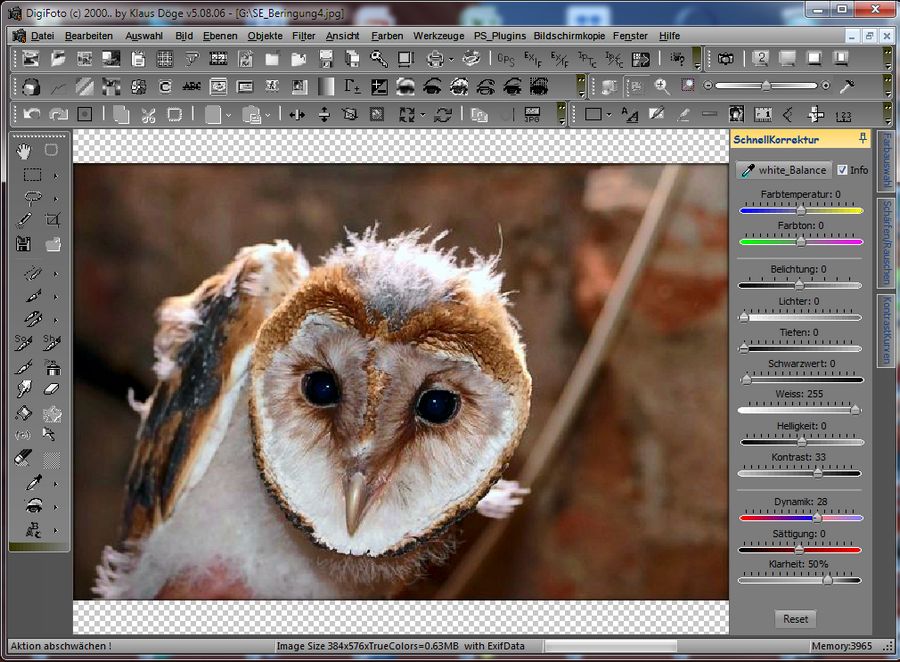Switch to the Kontrastkurven side tab
900x662 pixels.
click(885, 331)
